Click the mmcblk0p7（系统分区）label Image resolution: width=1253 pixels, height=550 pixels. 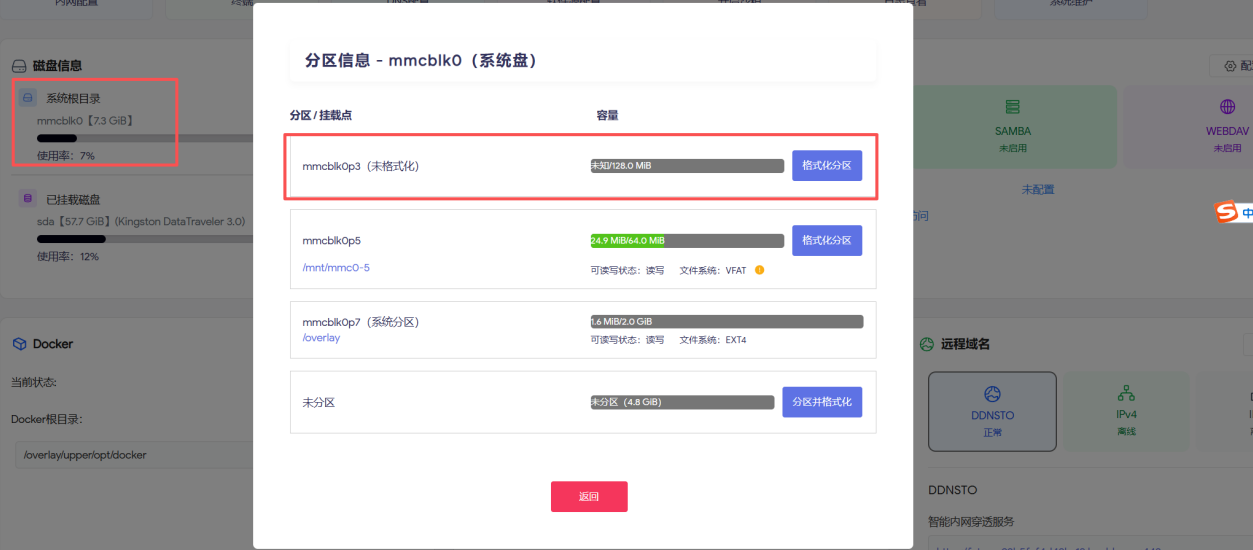coord(361,322)
